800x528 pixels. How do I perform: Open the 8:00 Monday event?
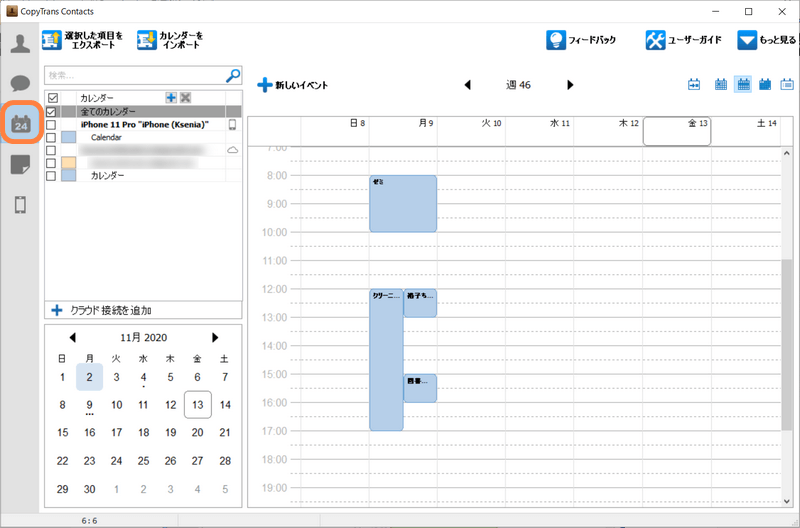click(403, 204)
